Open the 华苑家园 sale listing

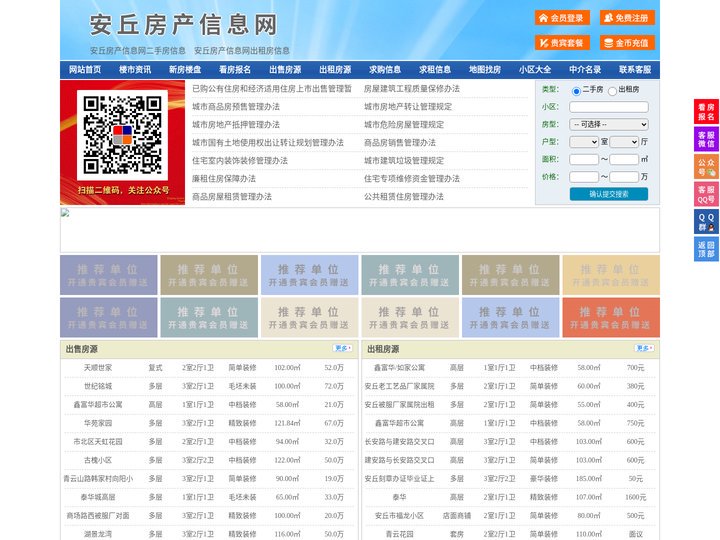click(x=98, y=423)
